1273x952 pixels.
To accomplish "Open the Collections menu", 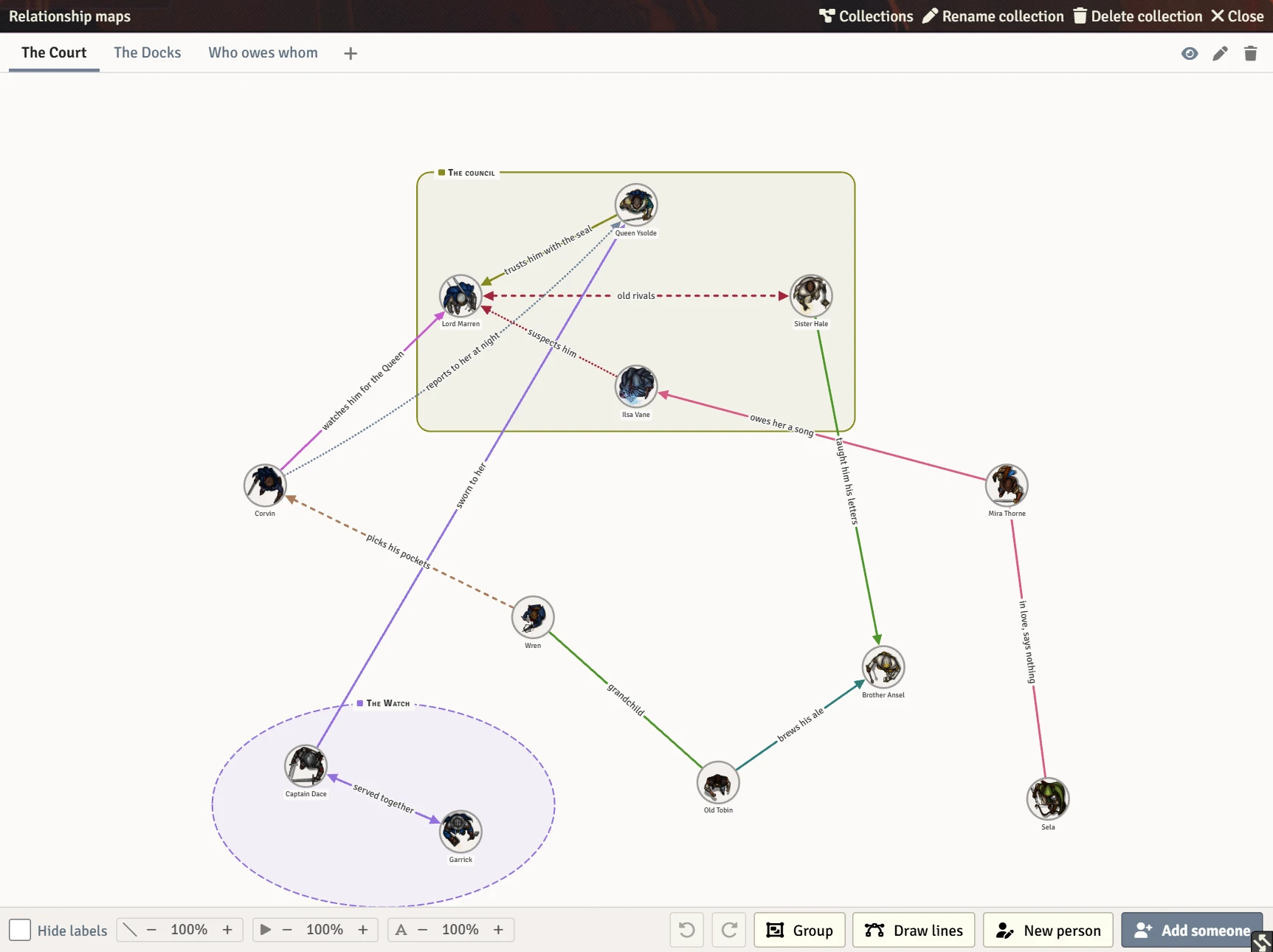I will (x=866, y=16).
